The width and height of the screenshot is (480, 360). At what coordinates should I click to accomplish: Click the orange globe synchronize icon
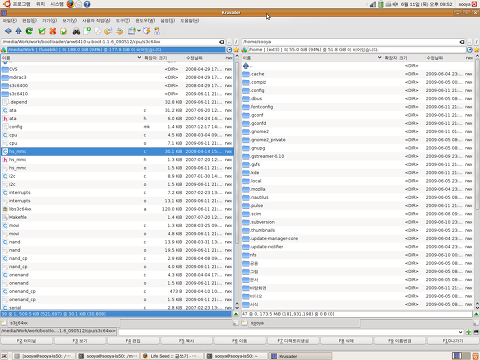[108, 31]
